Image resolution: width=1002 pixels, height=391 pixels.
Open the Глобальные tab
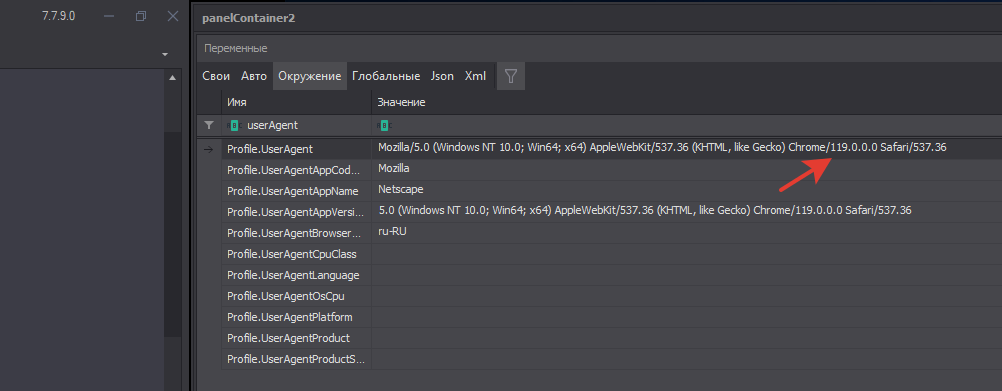click(x=386, y=76)
